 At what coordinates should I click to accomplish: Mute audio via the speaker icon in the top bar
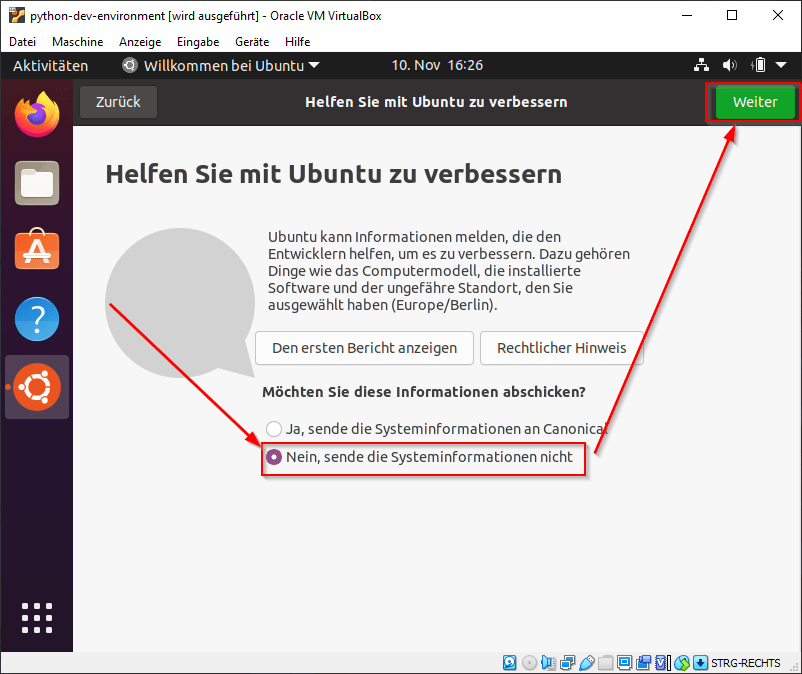coord(728,64)
